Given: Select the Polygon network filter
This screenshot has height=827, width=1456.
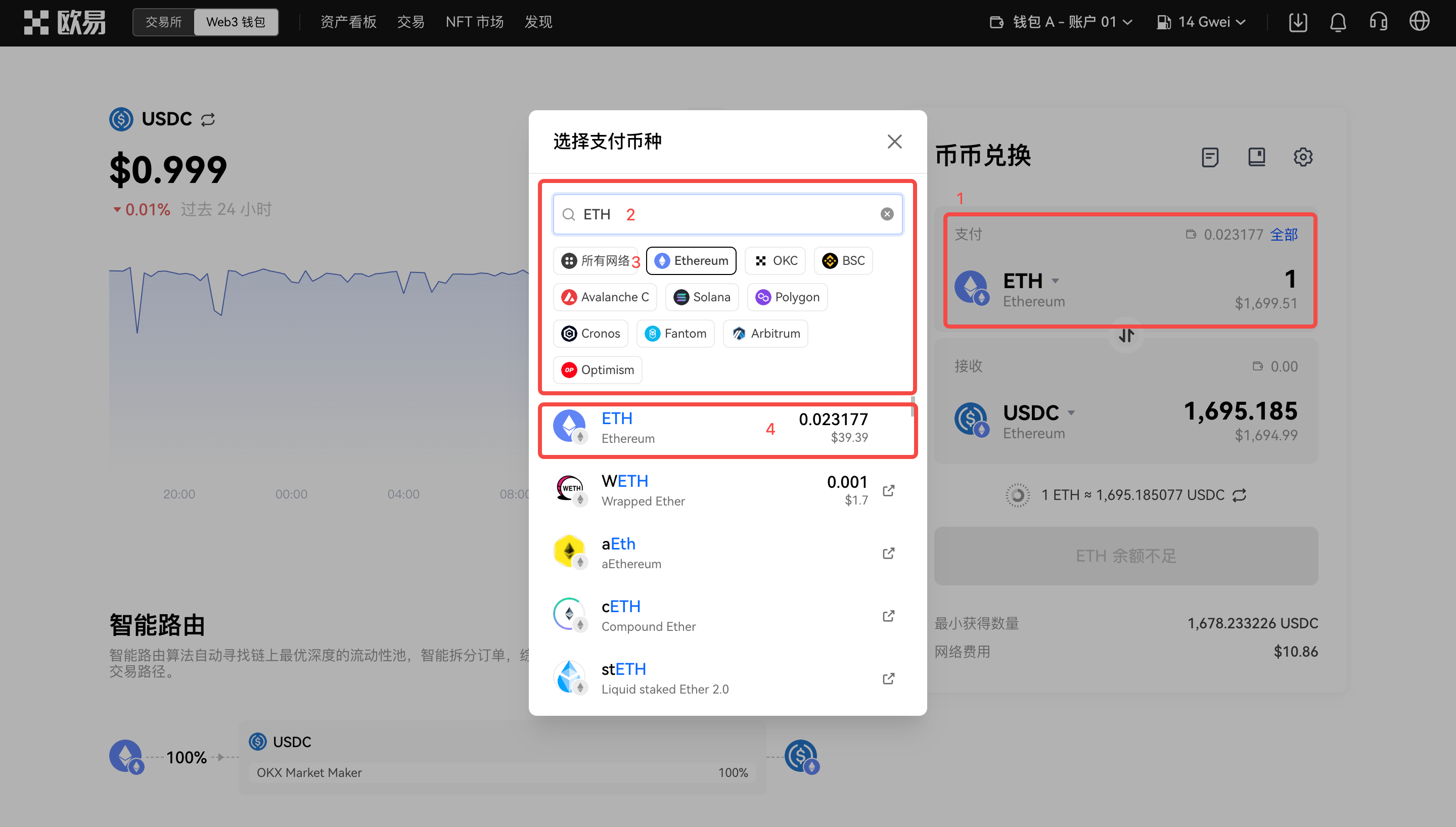Looking at the screenshot, I should pyautogui.click(x=787, y=297).
